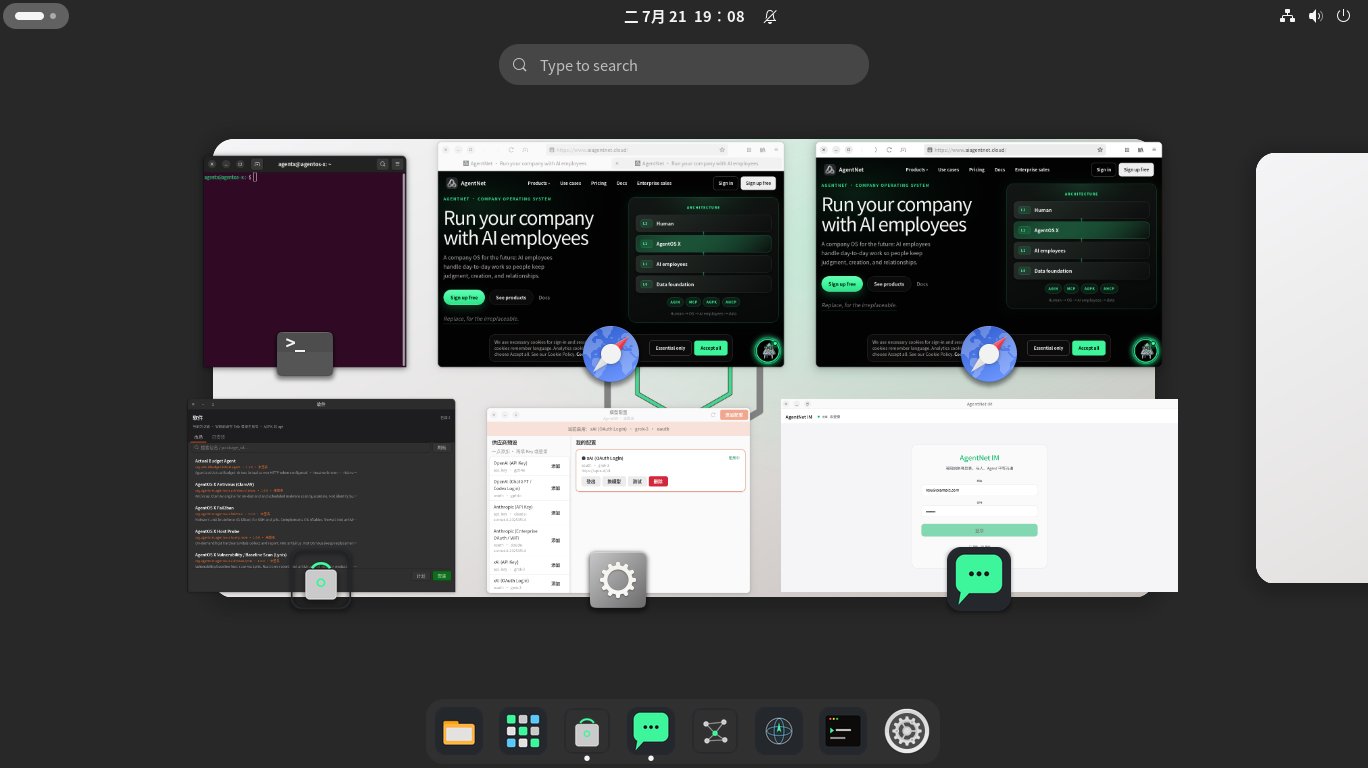The width and height of the screenshot is (1368, 768).
Task: Click the chat avatar in the right browser window
Action: [x=1146, y=350]
